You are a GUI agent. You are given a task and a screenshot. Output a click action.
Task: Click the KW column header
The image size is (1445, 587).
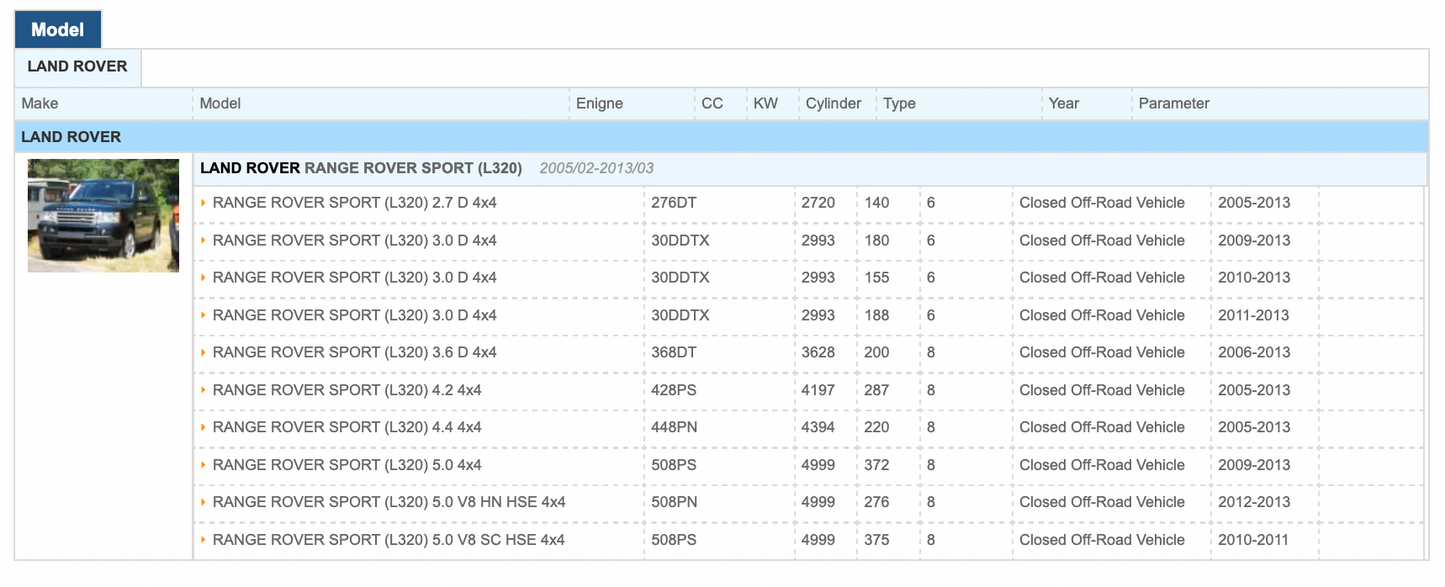765,104
